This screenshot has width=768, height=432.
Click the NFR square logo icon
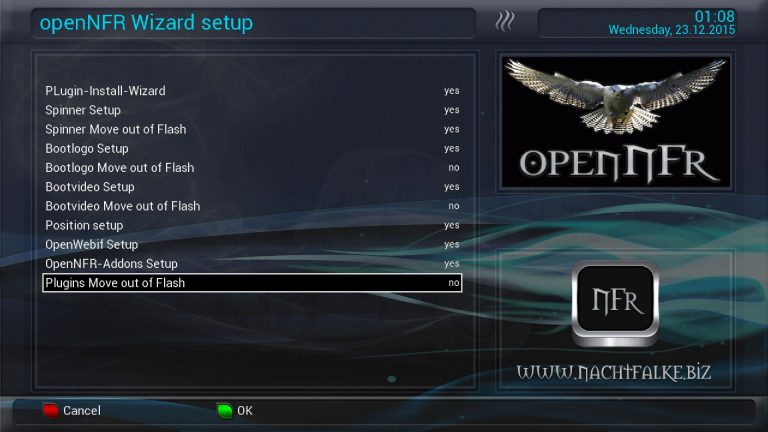[x=615, y=304]
